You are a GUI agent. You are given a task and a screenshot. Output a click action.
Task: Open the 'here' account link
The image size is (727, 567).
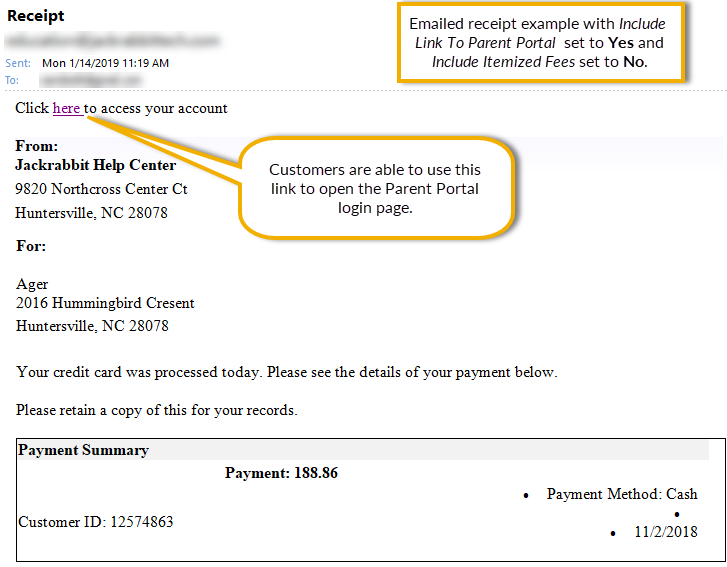point(67,108)
